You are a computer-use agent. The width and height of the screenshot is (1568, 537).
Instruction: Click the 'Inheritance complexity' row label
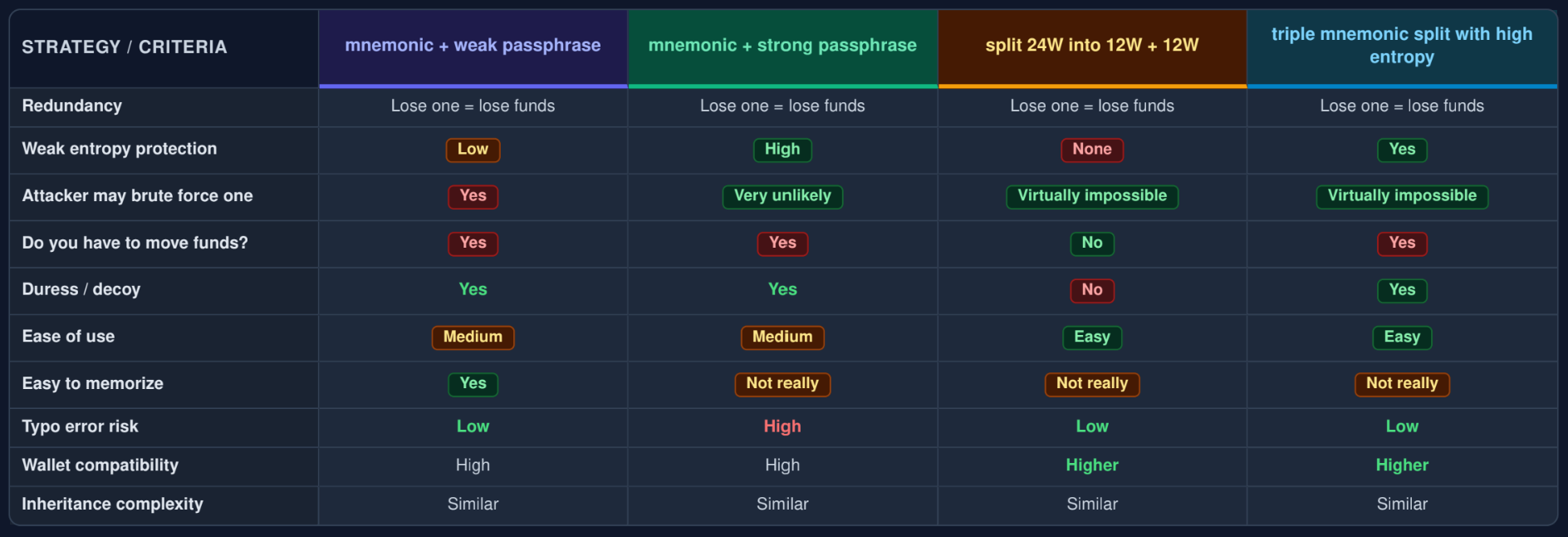pos(113,504)
